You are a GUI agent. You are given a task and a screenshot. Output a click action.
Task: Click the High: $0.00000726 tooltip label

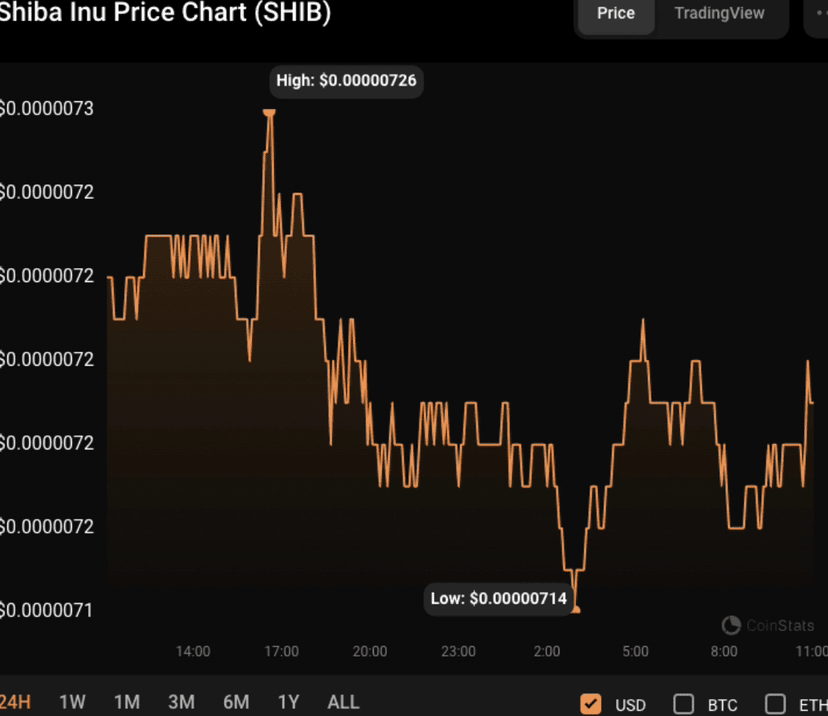click(346, 81)
